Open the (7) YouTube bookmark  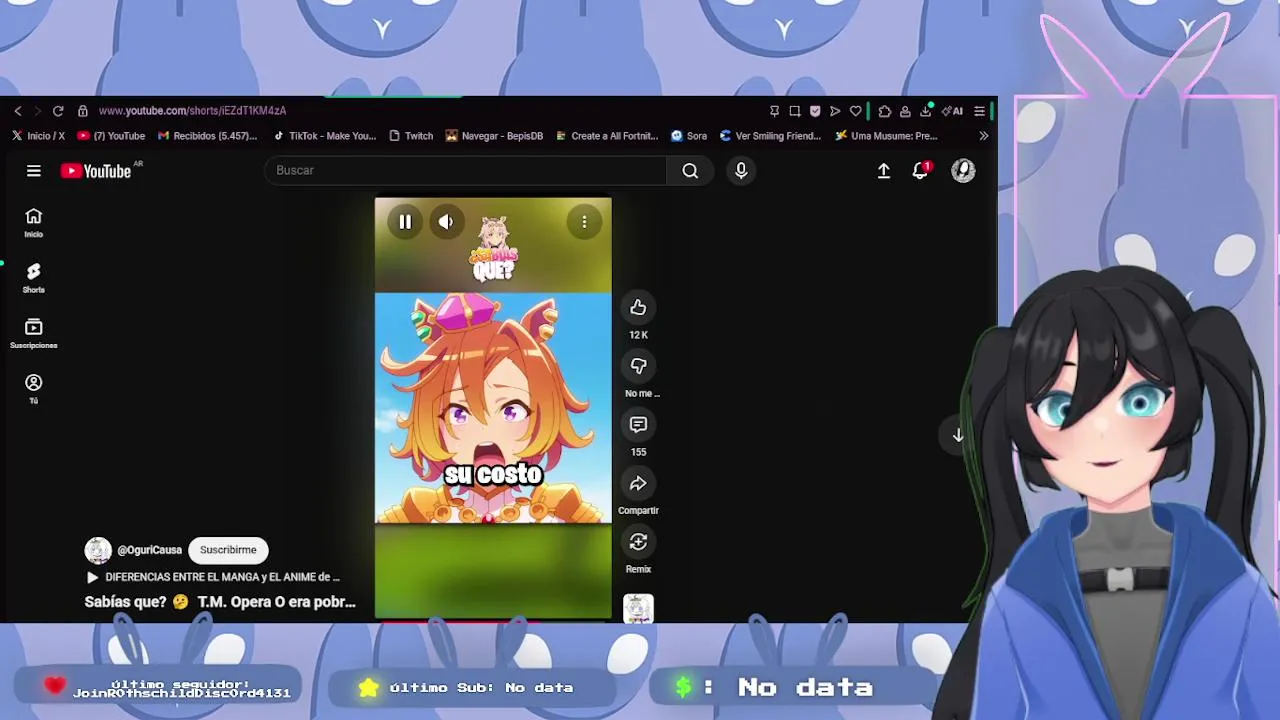pyautogui.click(x=111, y=136)
